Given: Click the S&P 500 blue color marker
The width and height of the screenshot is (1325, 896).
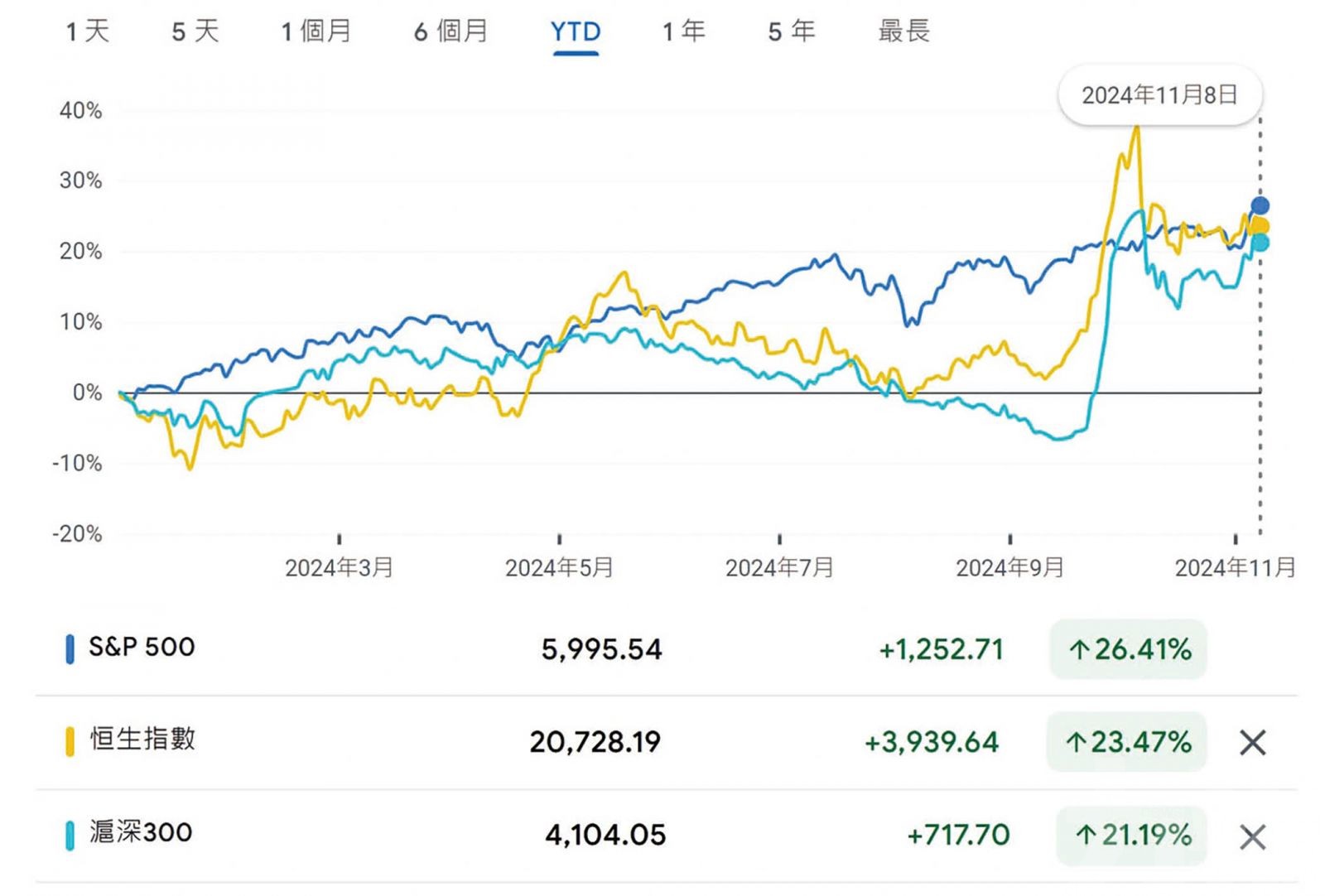Looking at the screenshot, I should 70,648.
